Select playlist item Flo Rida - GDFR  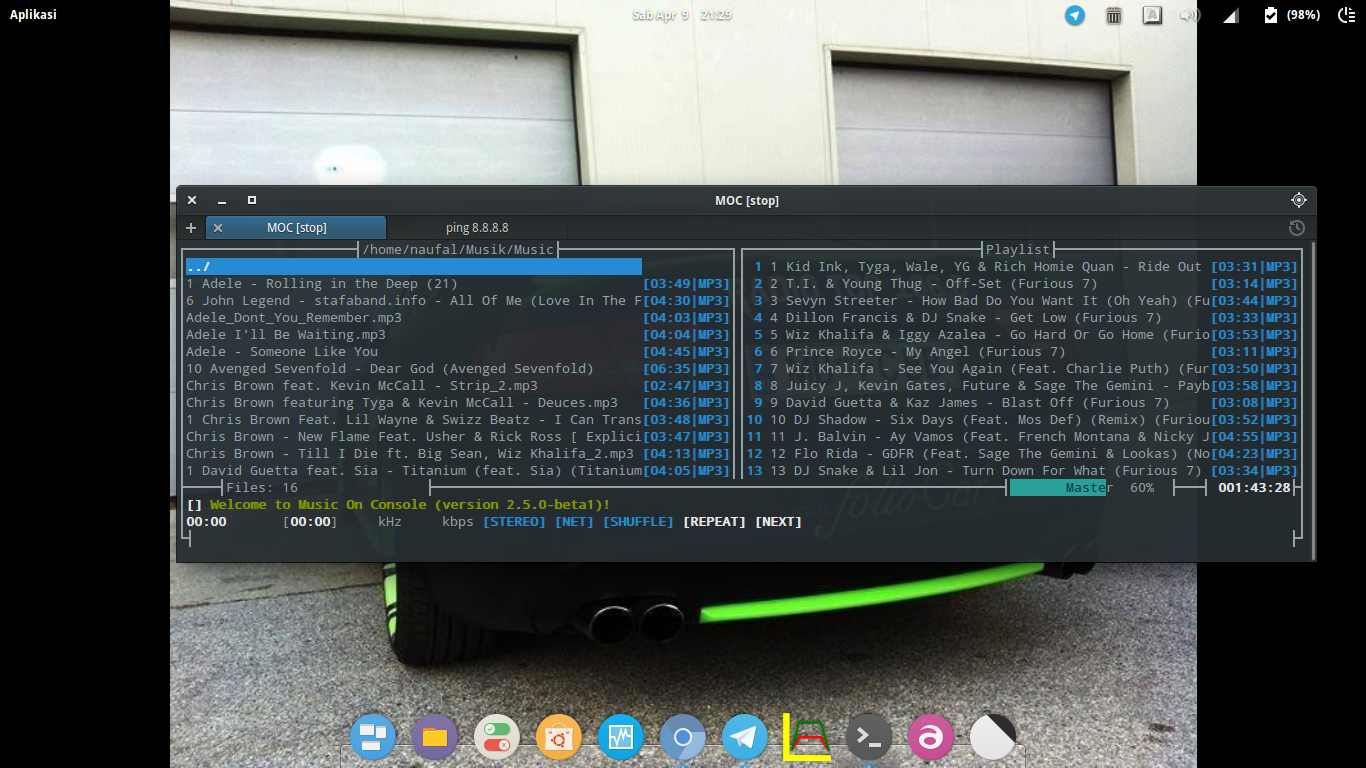1021,454
